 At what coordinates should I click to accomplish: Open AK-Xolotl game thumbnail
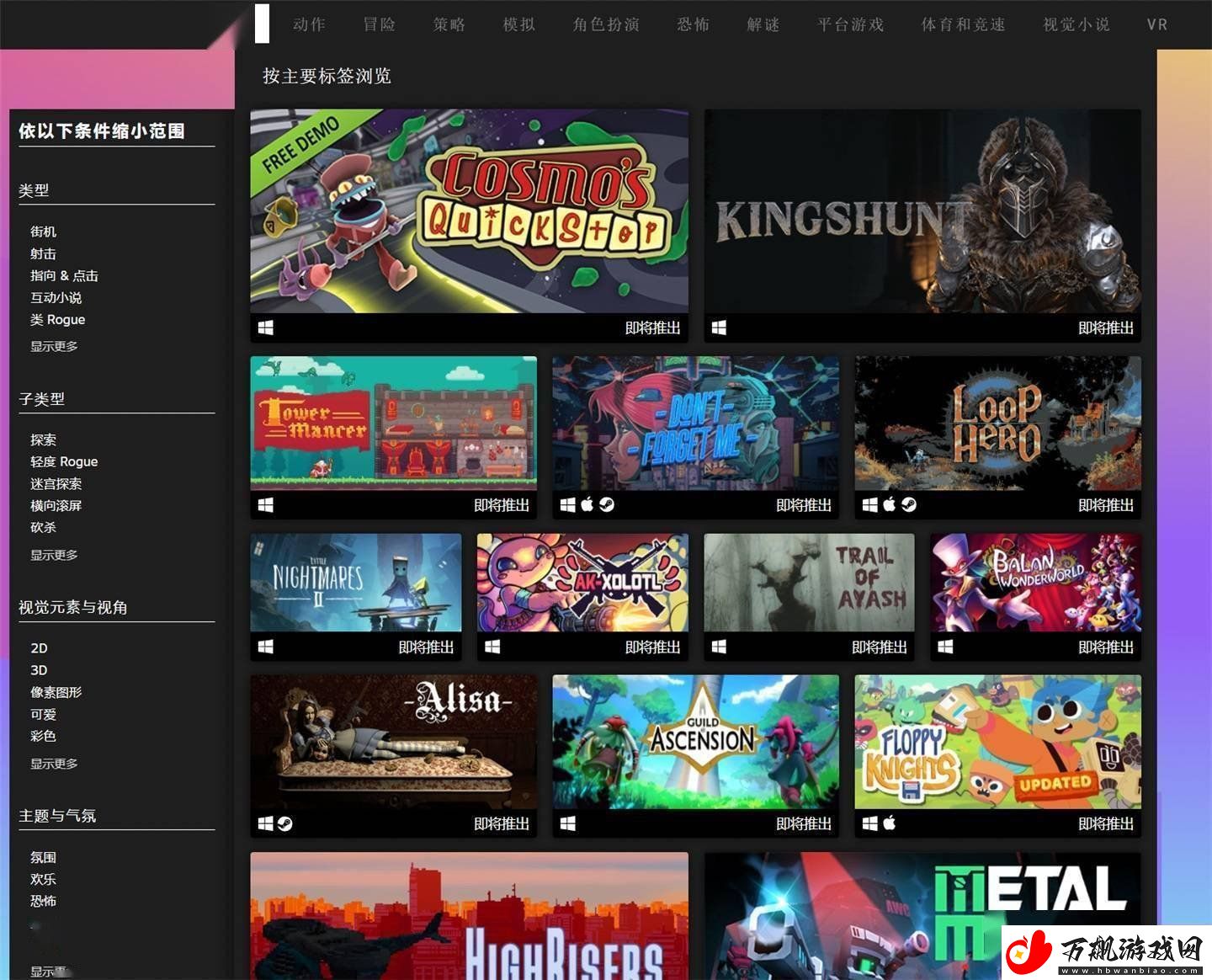pos(582,583)
